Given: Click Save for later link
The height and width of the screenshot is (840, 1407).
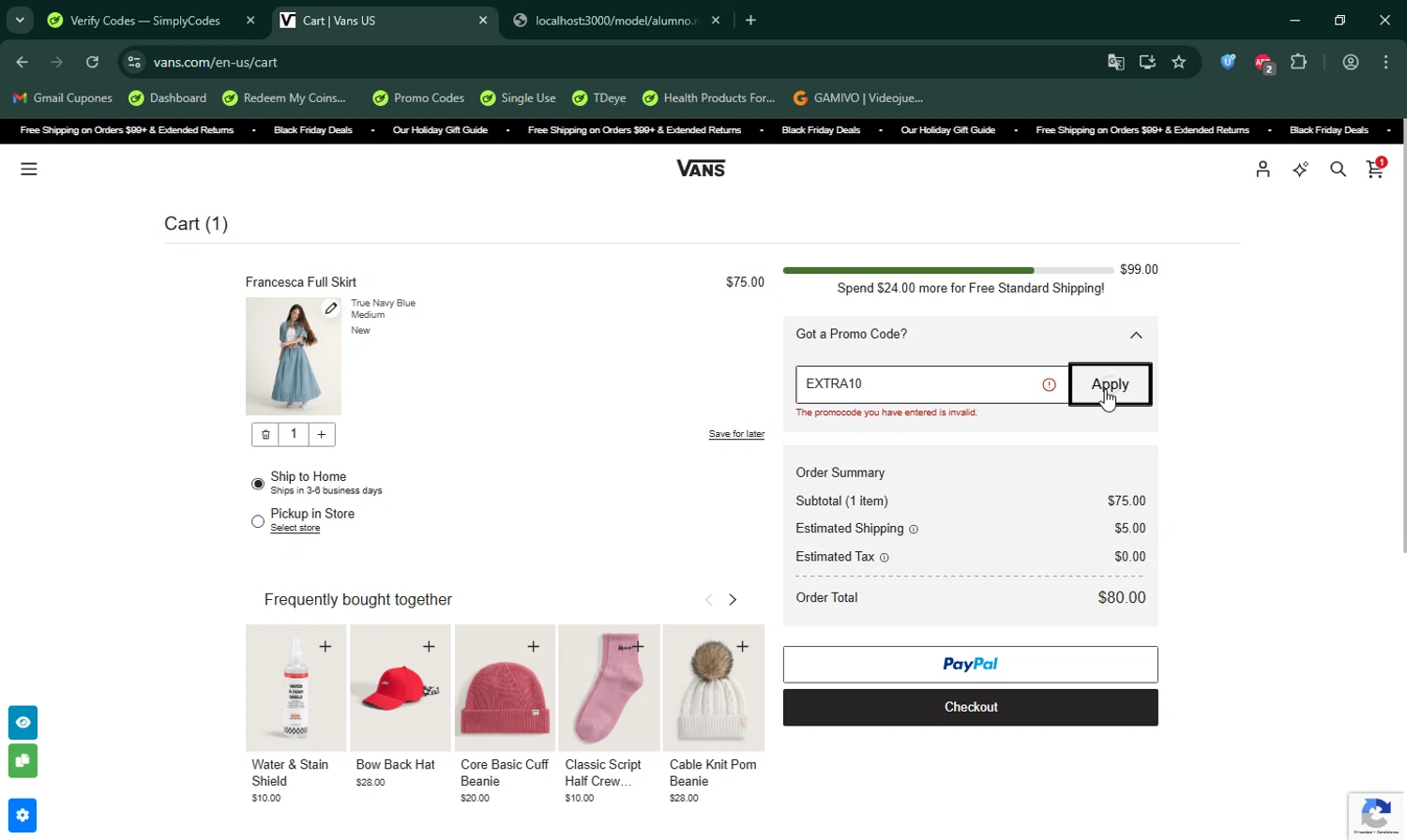Looking at the screenshot, I should pos(736,434).
